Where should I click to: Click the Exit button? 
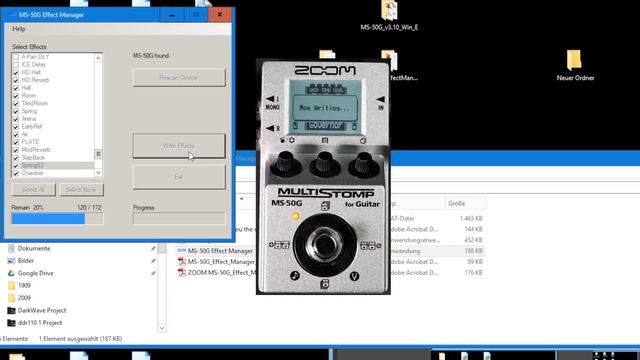click(179, 177)
